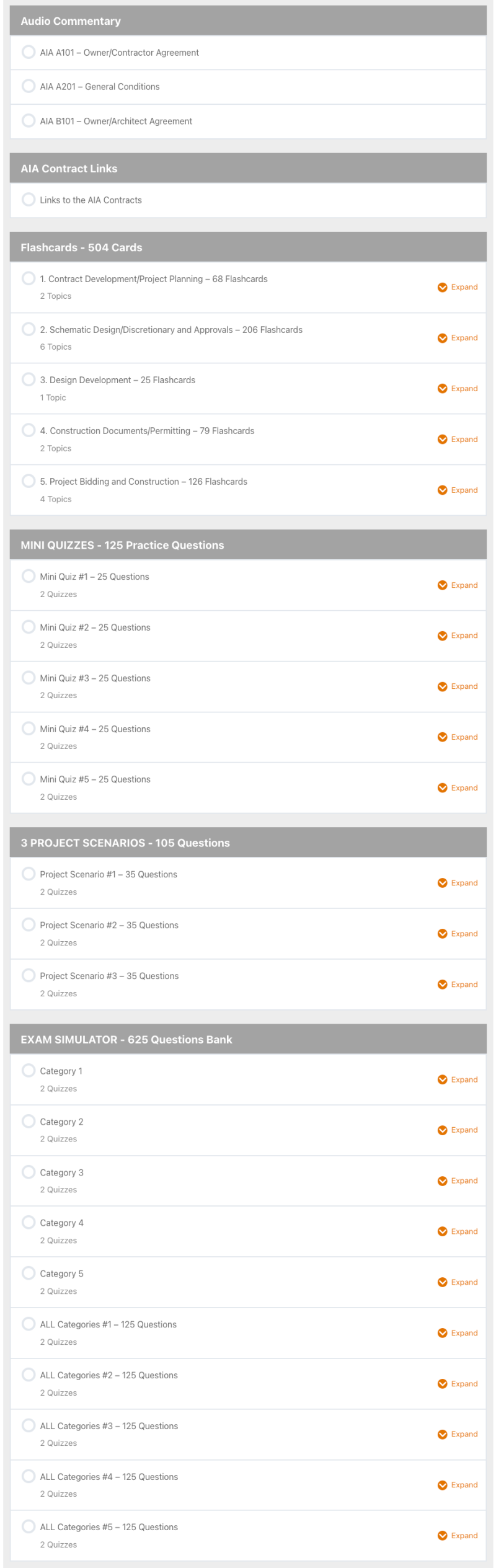Open the Project Scenario #1 lesson row
Screen dimensions: 496x1568
108,874
